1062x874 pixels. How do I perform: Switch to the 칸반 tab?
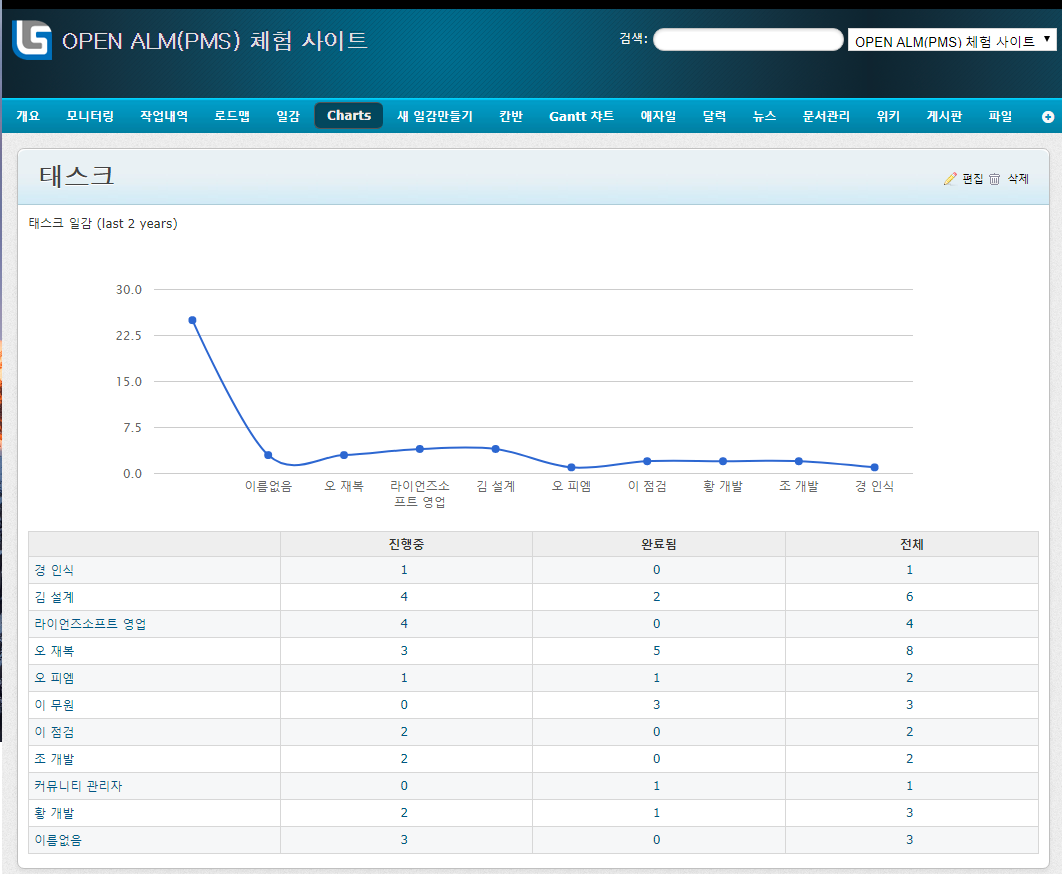[510, 116]
